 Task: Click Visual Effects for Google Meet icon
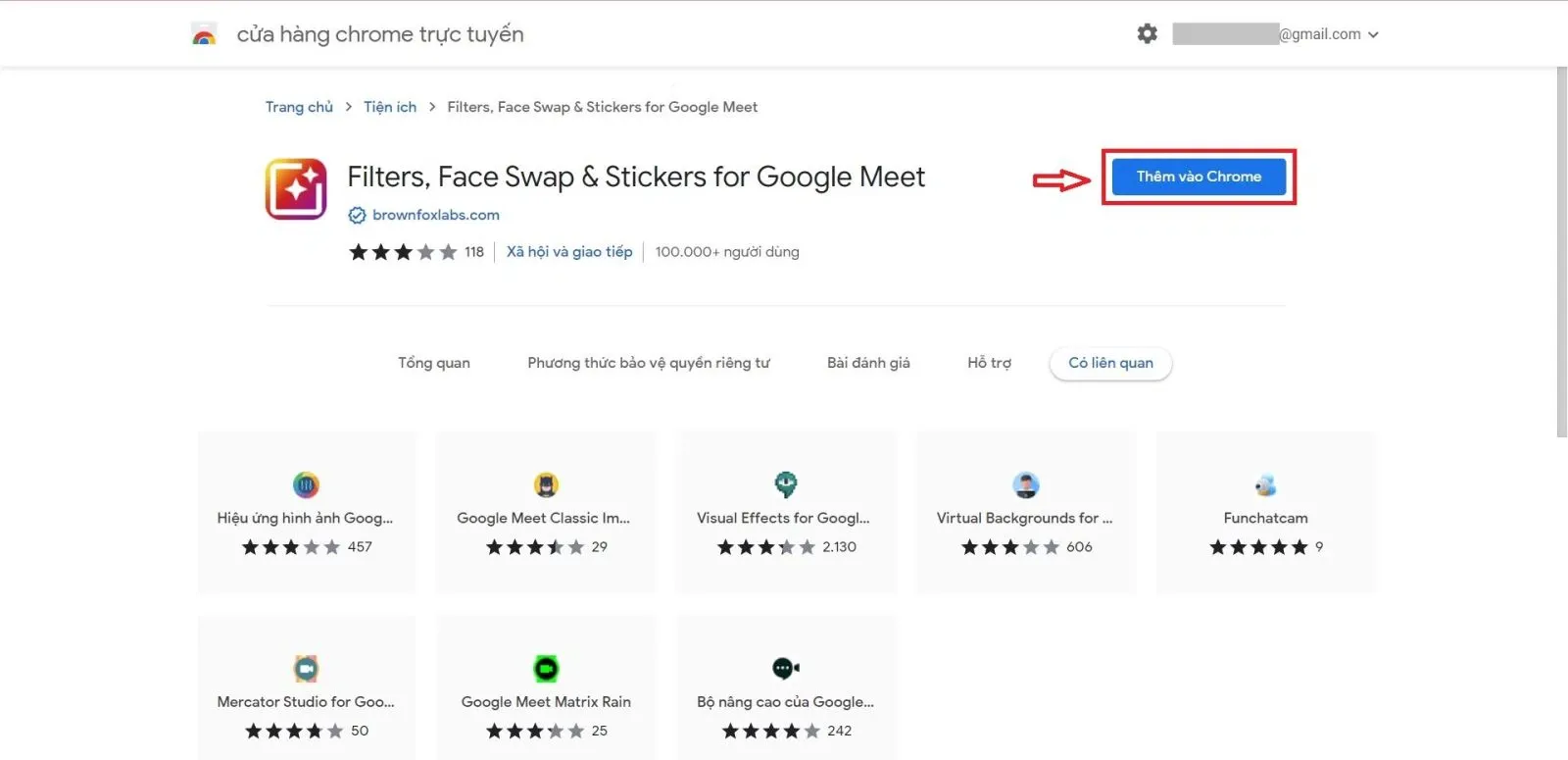coord(785,484)
